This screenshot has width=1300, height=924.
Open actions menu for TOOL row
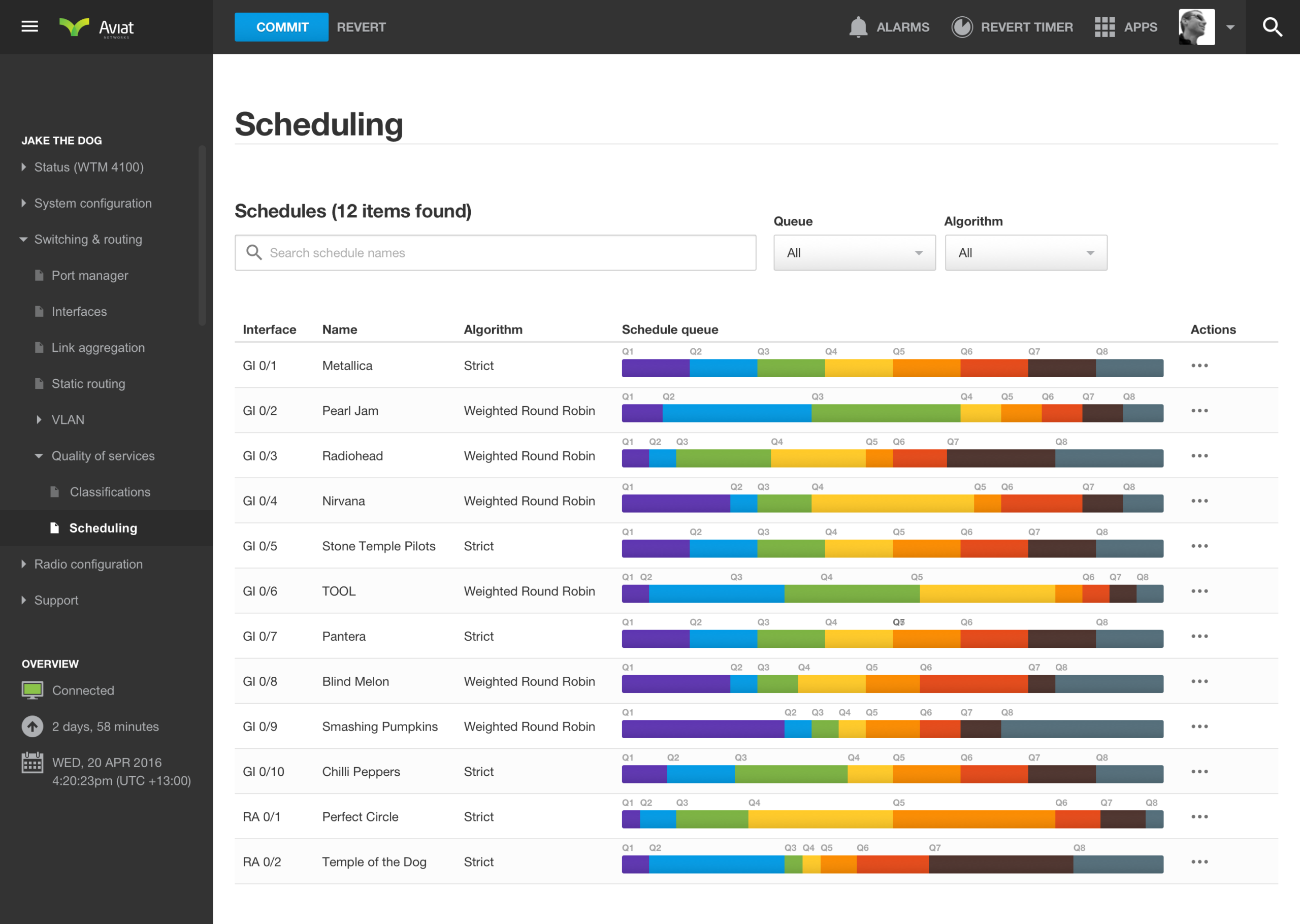click(x=1199, y=590)
